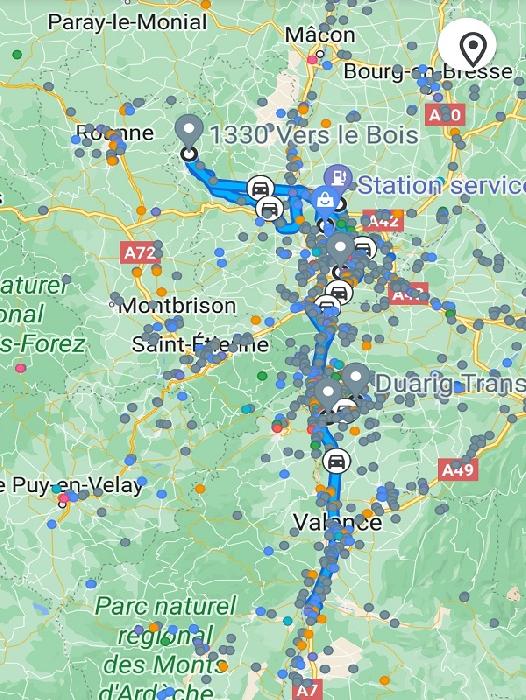The image size is (526, 700).
Task: Tap the 1330 Vers le Bois label
Action: click(314, 134)
